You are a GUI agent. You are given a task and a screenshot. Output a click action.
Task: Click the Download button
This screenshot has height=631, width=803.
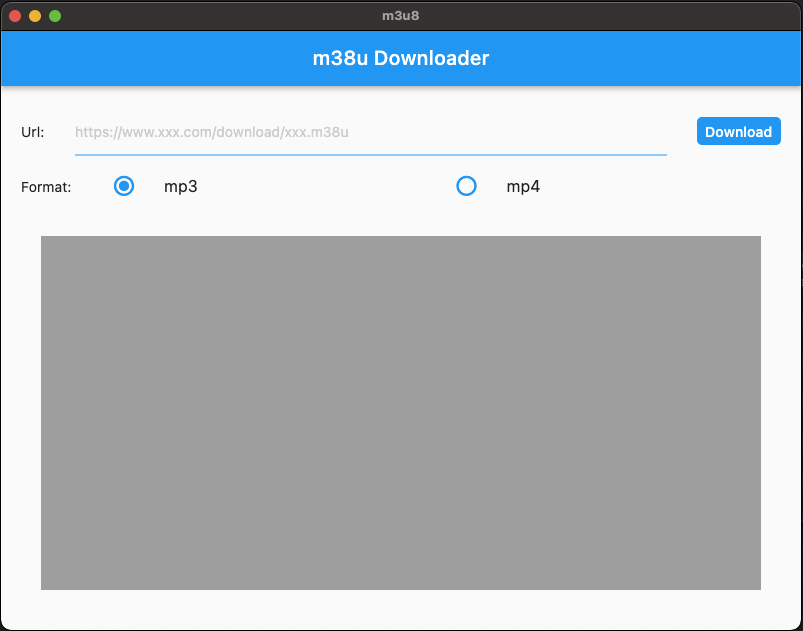[x=738, y=131]
